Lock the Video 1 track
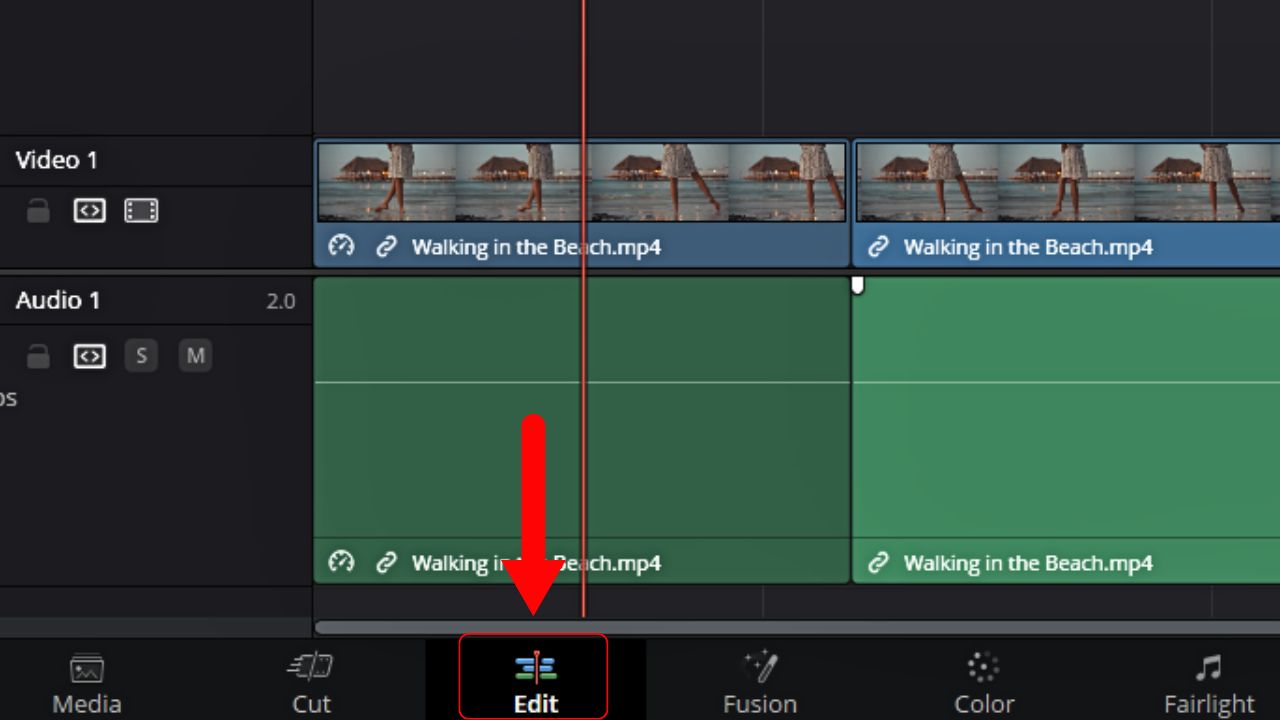Image resolution: width=1280 pixels, height=720 pixels. [x=37, y=210]
